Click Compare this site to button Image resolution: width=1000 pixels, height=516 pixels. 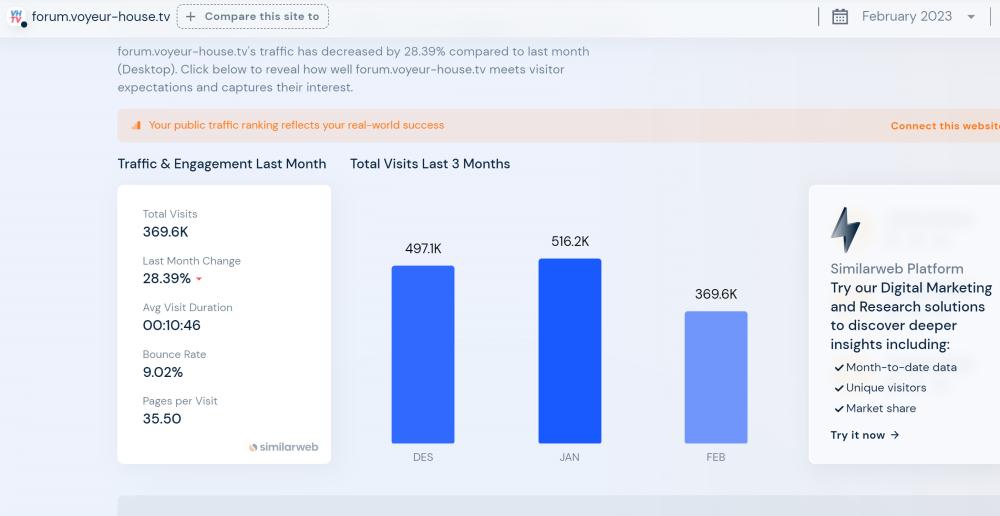(x=252, y=17)
